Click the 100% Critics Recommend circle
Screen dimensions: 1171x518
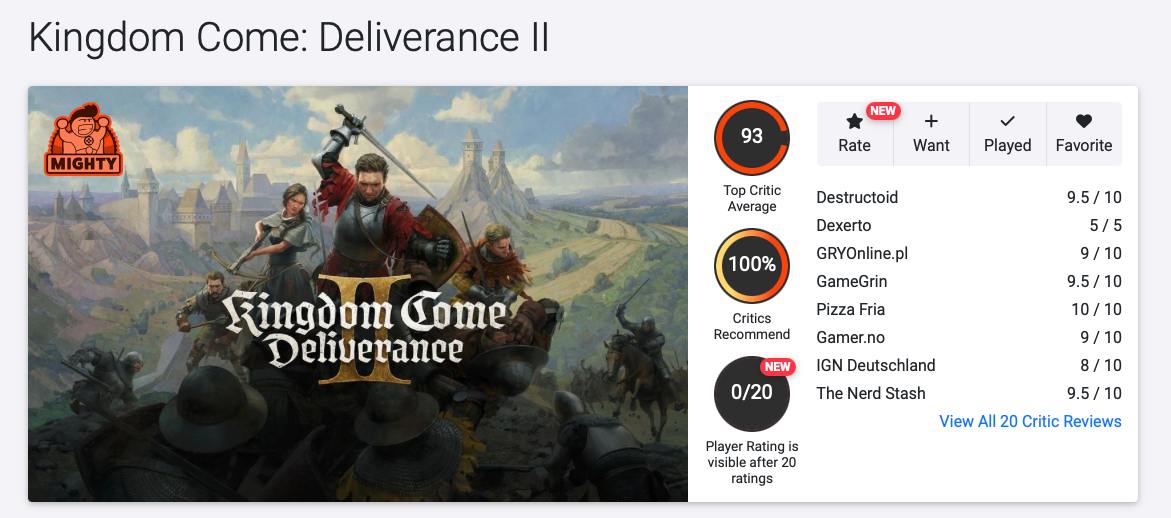tap(752, 265)
